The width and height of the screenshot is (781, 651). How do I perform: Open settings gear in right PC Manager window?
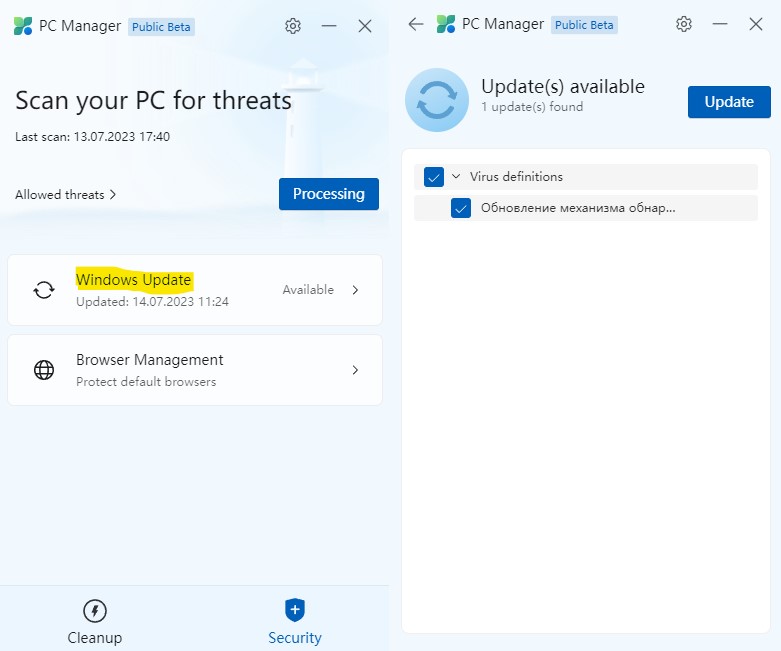pyautogui.click(x=684, y=24)
